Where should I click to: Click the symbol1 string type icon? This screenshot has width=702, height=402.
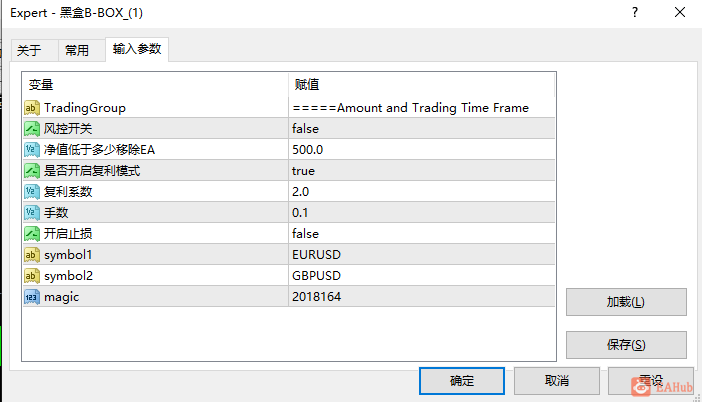32,255
